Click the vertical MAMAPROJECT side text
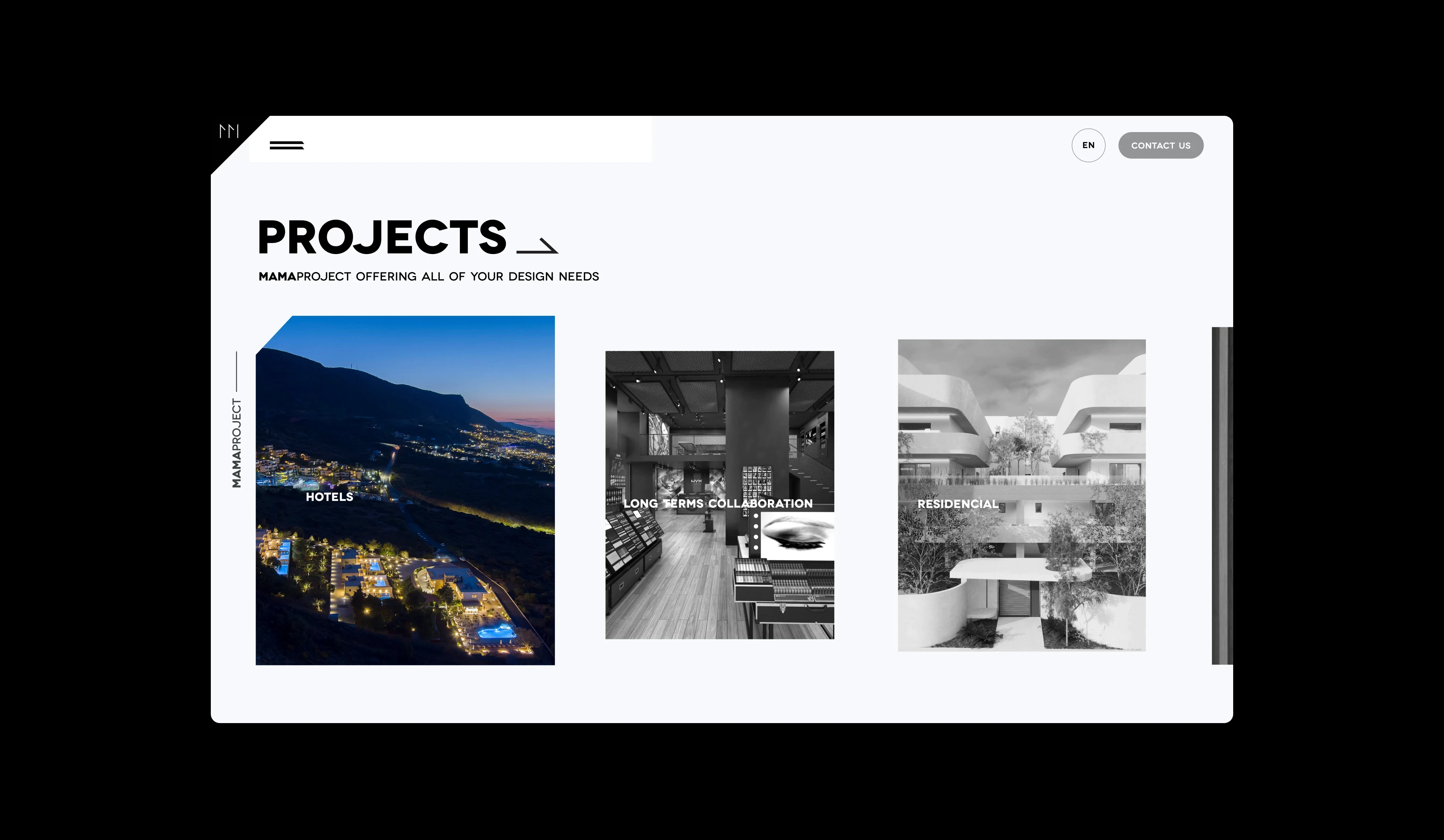 coord(237,443)
